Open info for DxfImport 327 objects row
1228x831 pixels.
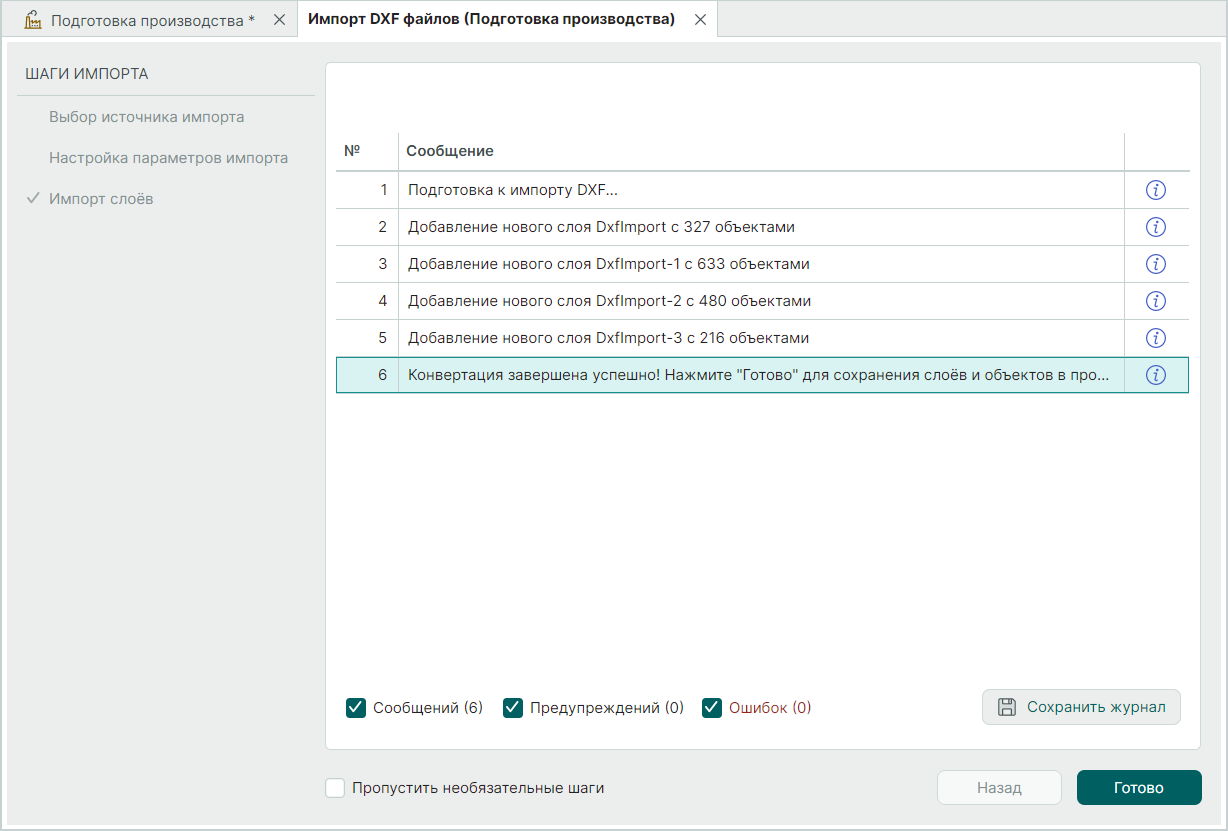(1155, 227)
